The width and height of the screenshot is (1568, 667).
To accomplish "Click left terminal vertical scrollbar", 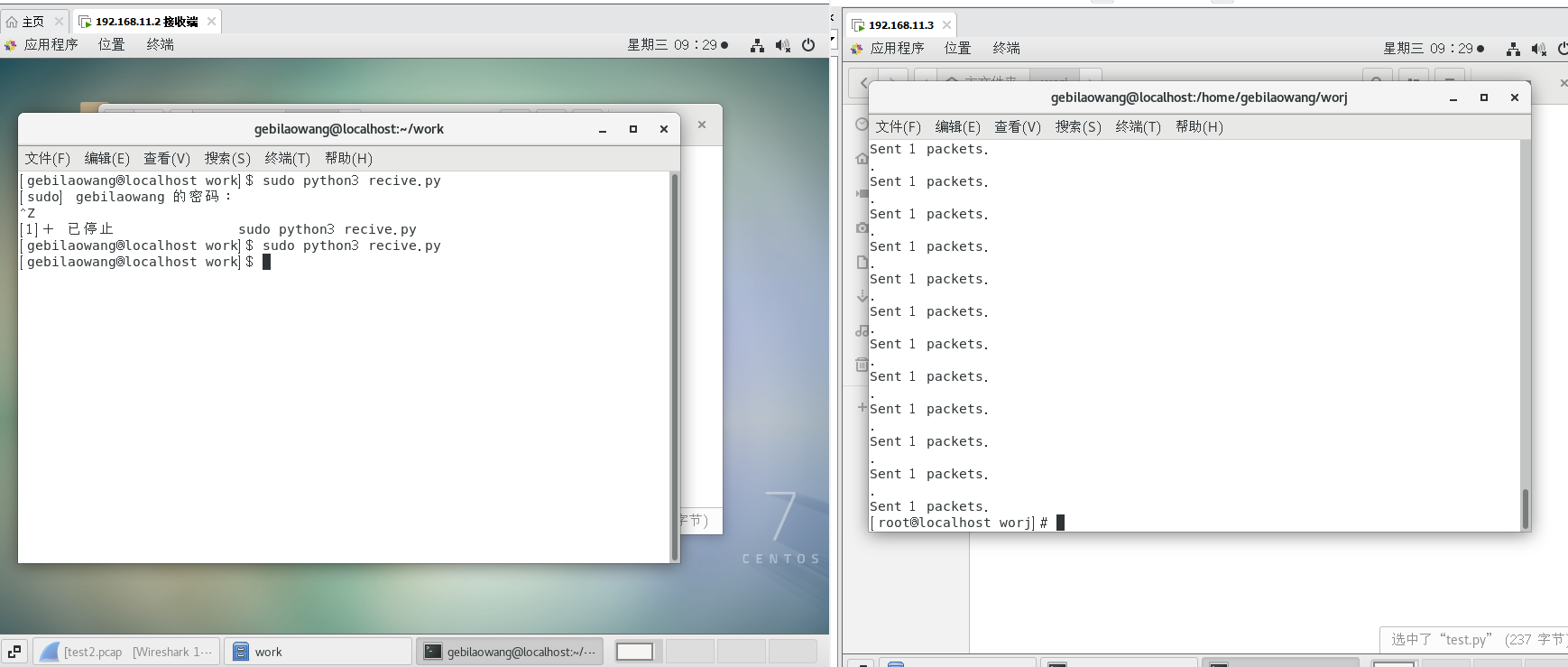I will click(674, 366).
